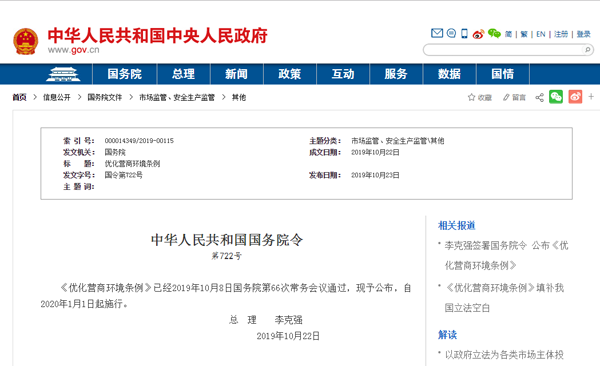Click the title value 优化营商环境条例
The height and width of the screenshot is (366, 600).
click(x=132, y=164)
